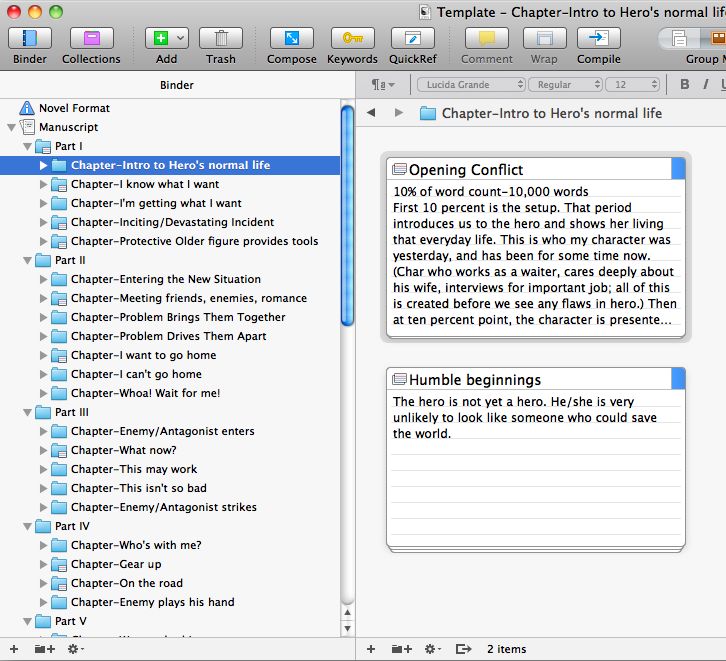Enter Compose full screen mode
This screenshot has width=726, height=661.
click(x=292, y=38)
